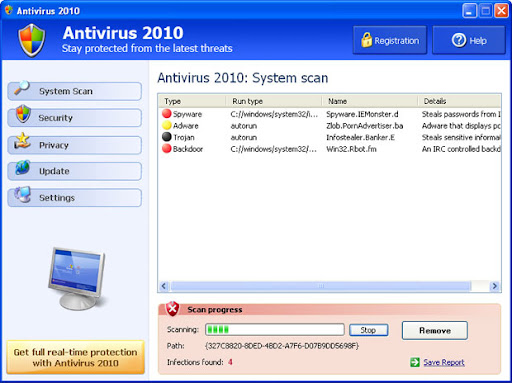This screenshot has height=383, width=512.
Task: Sort by the Name column header
Action: click(369, 101)
